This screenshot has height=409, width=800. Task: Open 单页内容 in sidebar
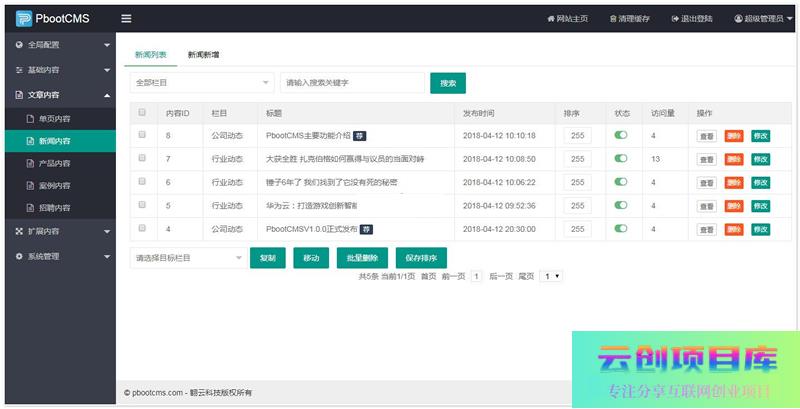coord(60,119)
